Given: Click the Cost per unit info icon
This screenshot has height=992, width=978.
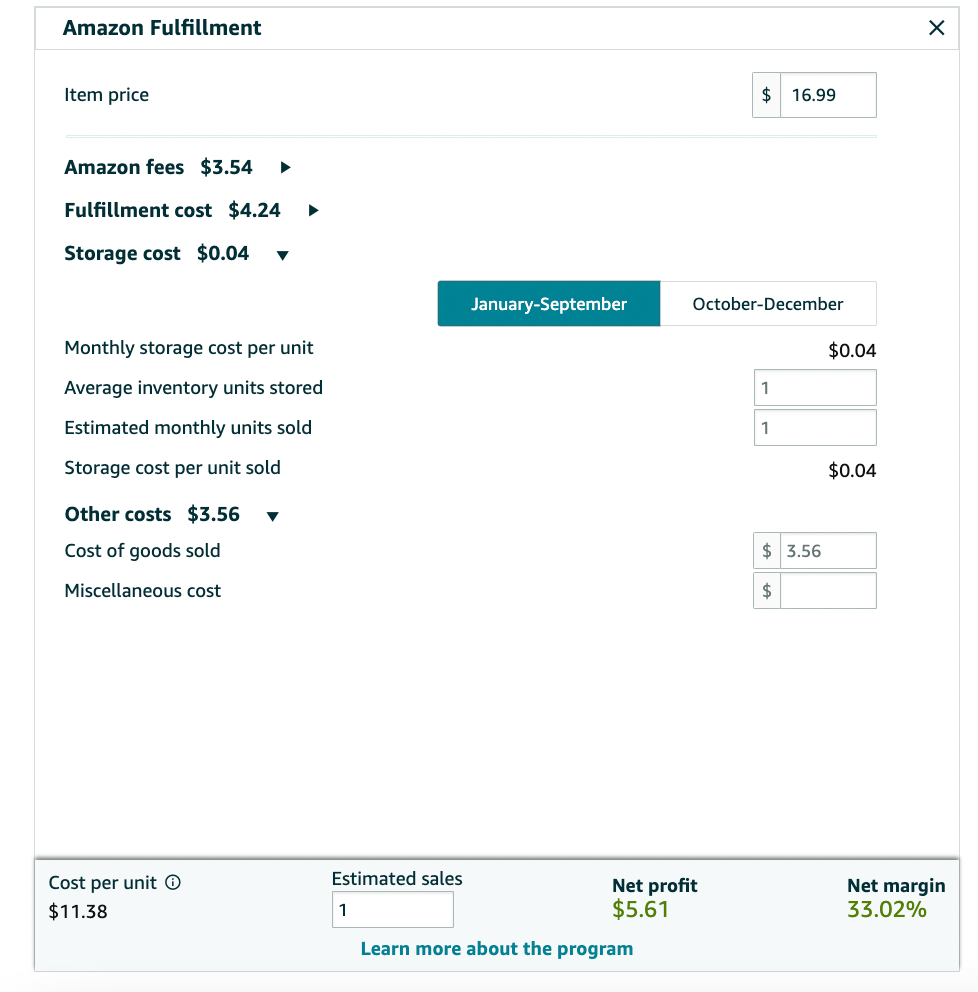Looking at the screenshot, I should pyautogui.click(x=173, y=883).
